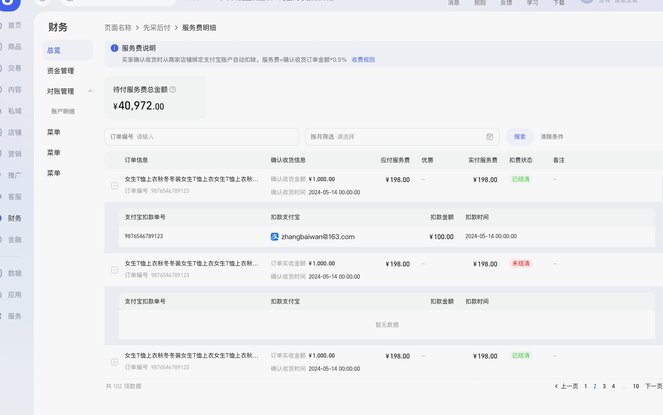Click the 订单信息 column header
The width and height of the screenshot is (663, 415).
pos(136,160)
